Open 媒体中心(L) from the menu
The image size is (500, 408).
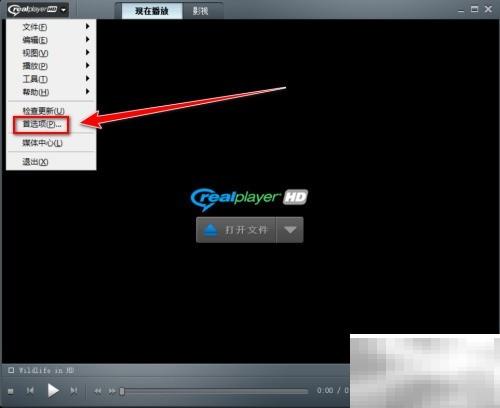pos(51,143)
